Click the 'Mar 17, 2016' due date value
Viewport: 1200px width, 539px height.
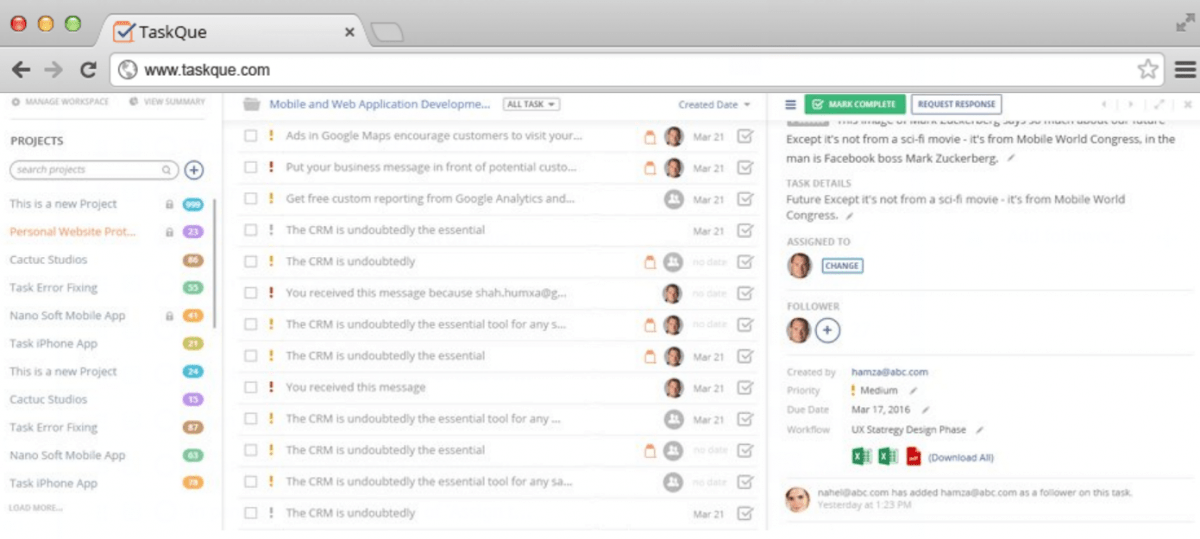click(881, 410)
